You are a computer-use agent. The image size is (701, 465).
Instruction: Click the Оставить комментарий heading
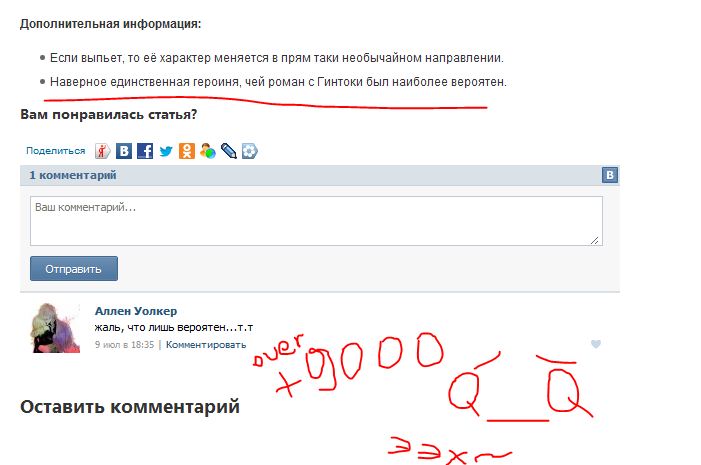coord(130,407)
